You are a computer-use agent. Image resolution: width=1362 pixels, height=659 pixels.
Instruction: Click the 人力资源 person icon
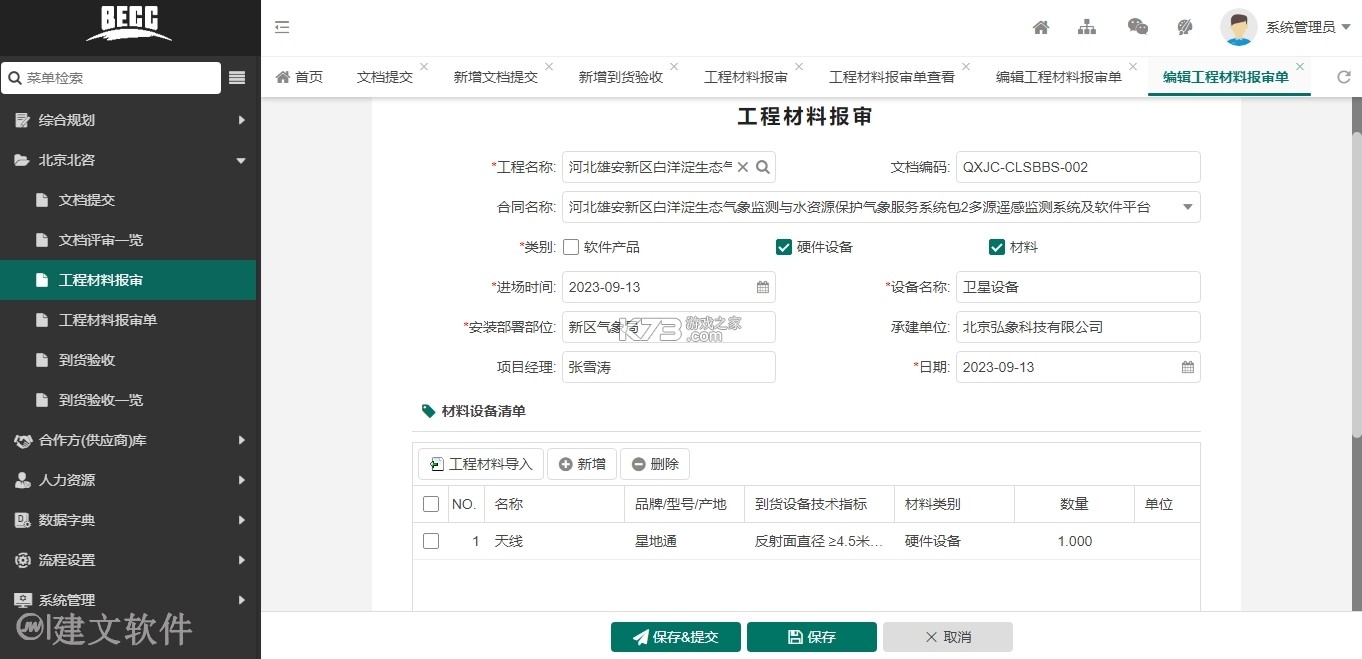pyautogui.click(x=22, y=480)
